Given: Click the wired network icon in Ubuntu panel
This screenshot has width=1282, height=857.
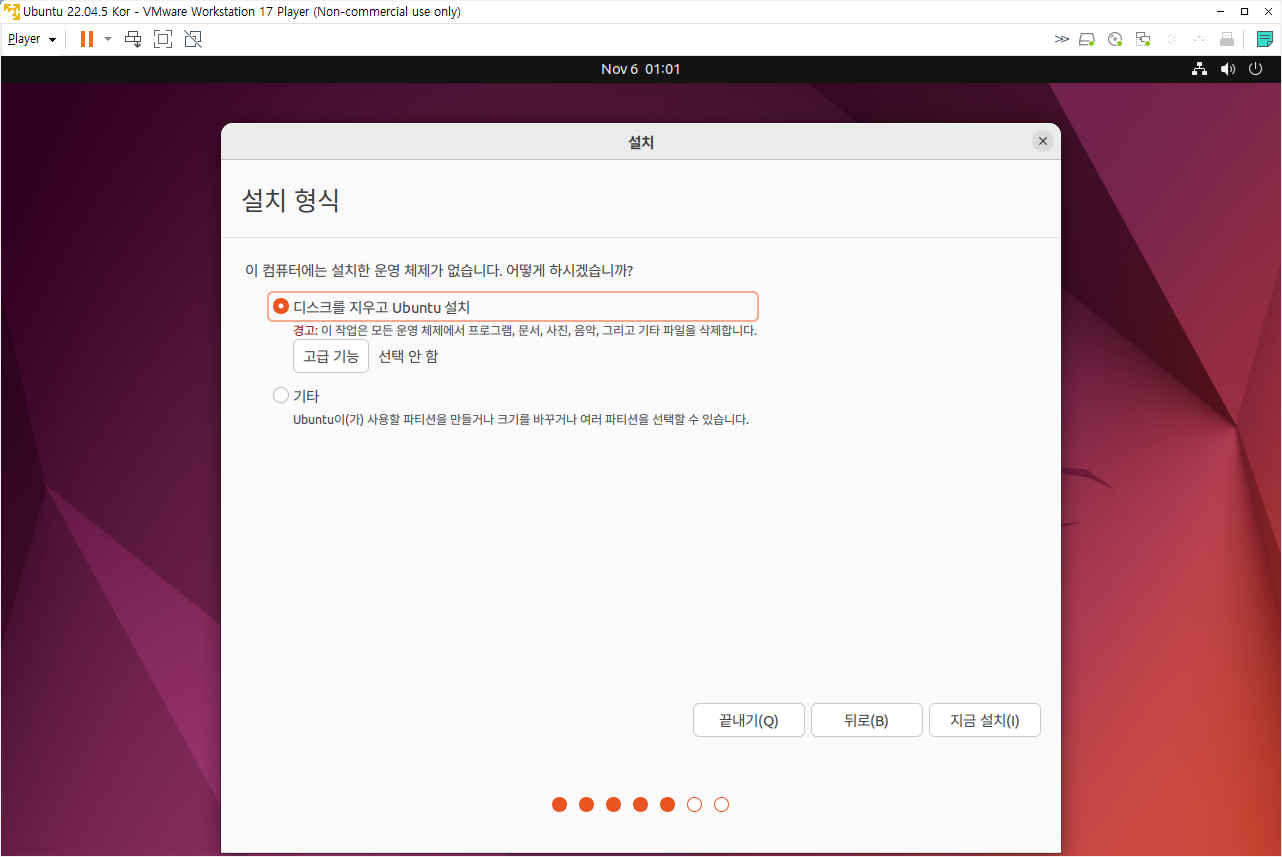Looking at the screenshot, I should [x=1200, y=69].
